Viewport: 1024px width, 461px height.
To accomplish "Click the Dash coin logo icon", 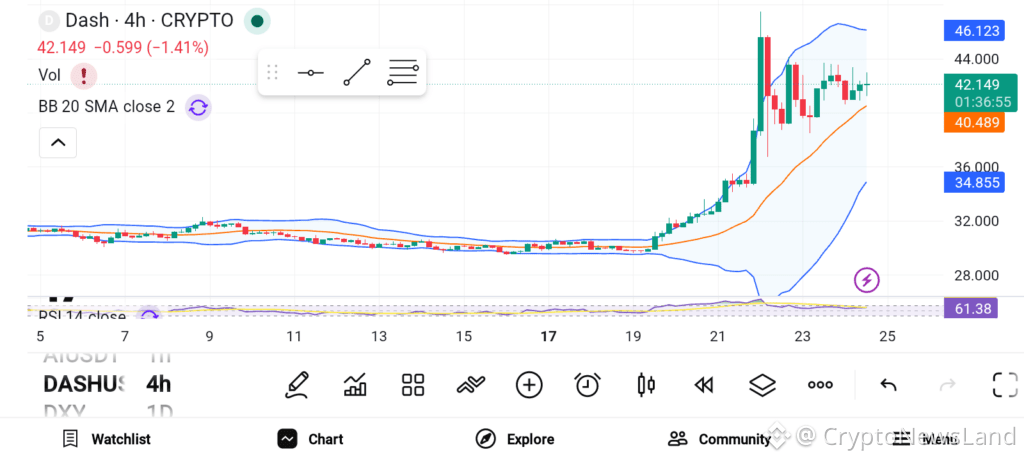I will [49, 21].
